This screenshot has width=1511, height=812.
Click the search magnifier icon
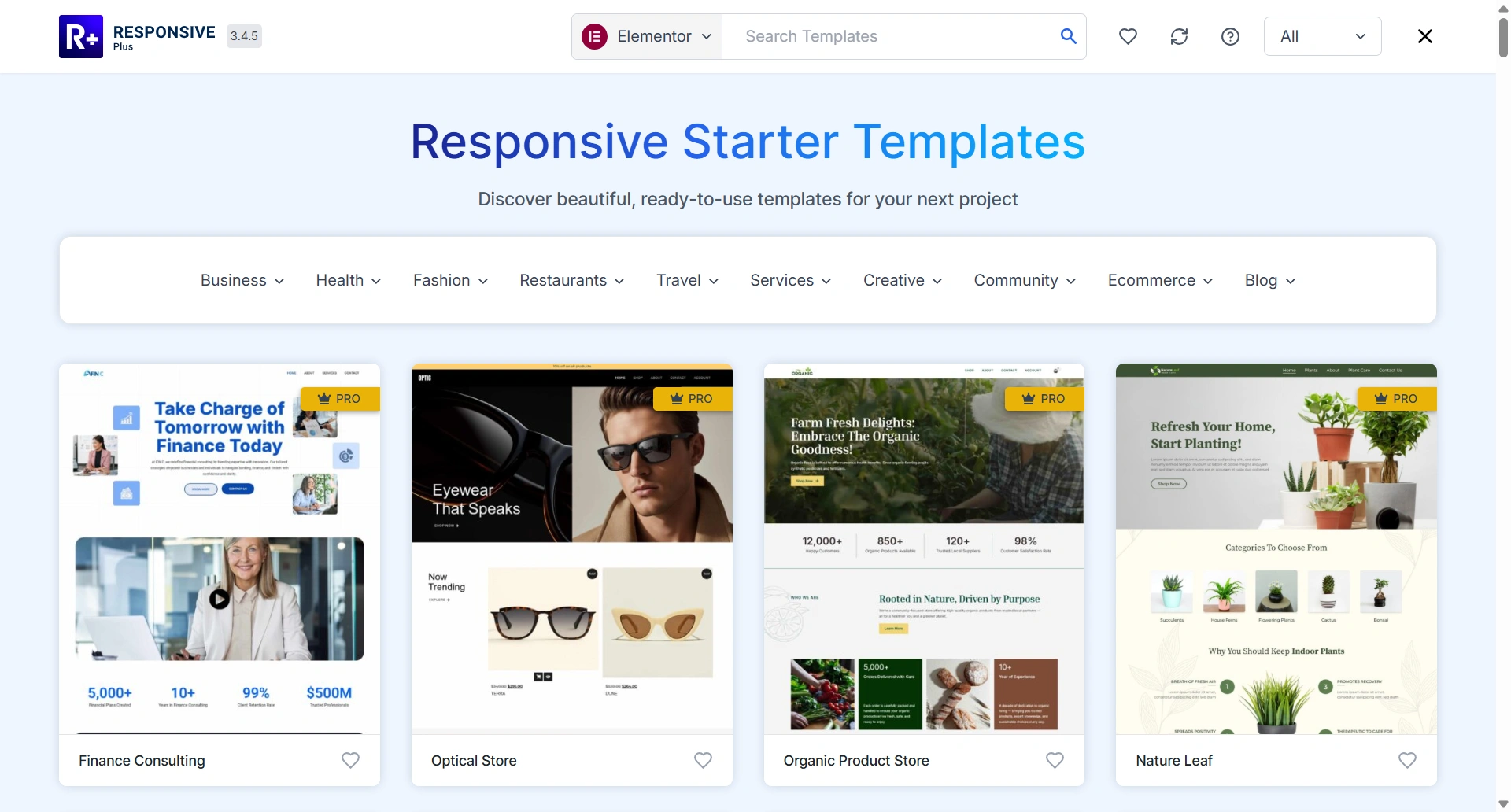click(1068, 36)
